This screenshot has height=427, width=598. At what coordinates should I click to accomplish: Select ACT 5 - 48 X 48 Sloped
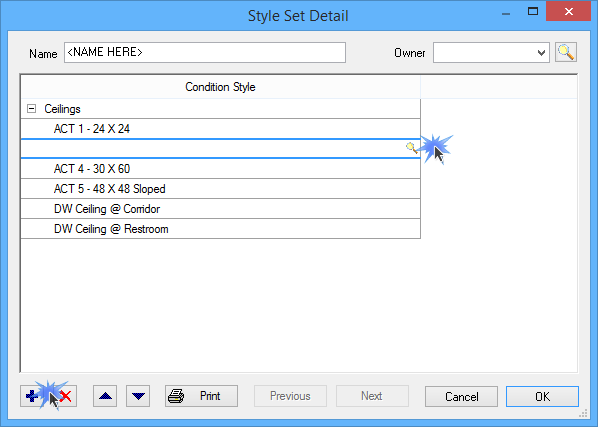tap(220, 189)
